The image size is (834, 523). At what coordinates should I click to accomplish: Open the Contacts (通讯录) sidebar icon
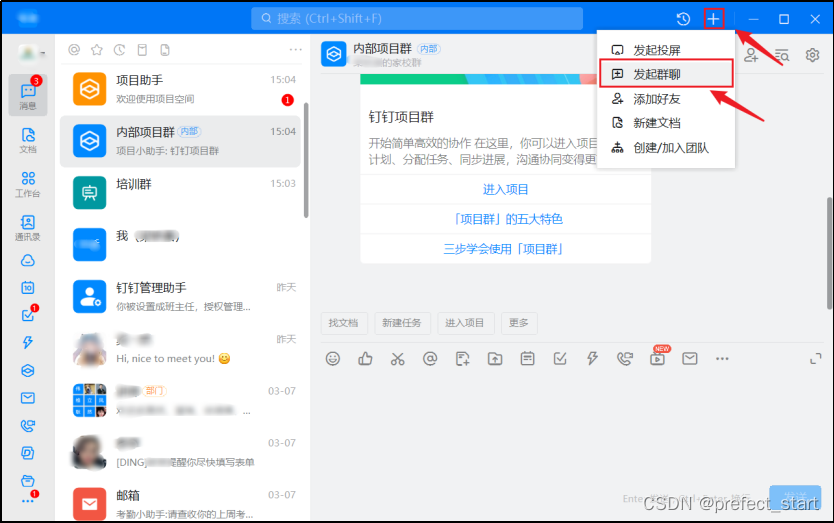(28, 228)
